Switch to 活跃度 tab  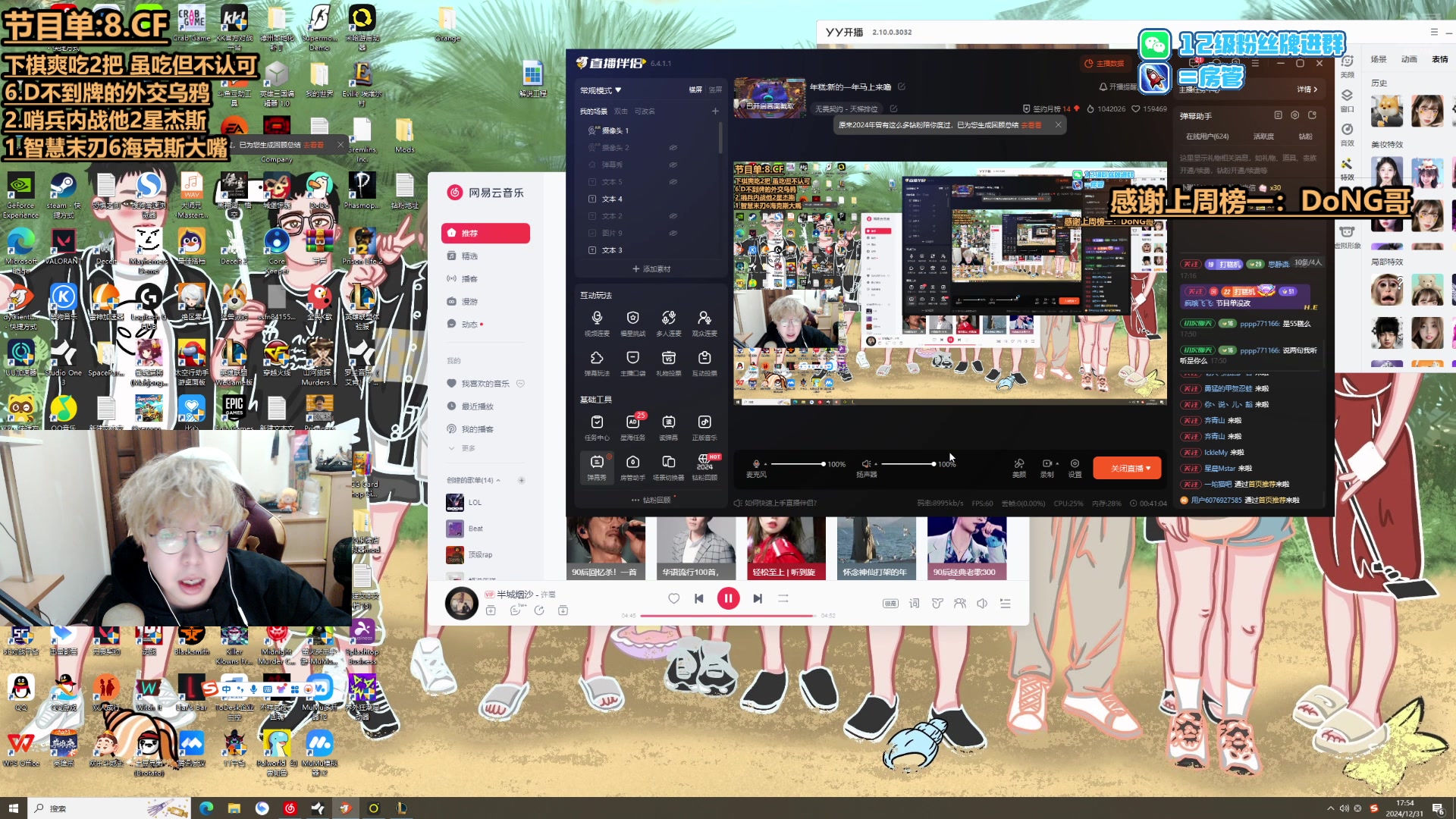point(1263,136)
